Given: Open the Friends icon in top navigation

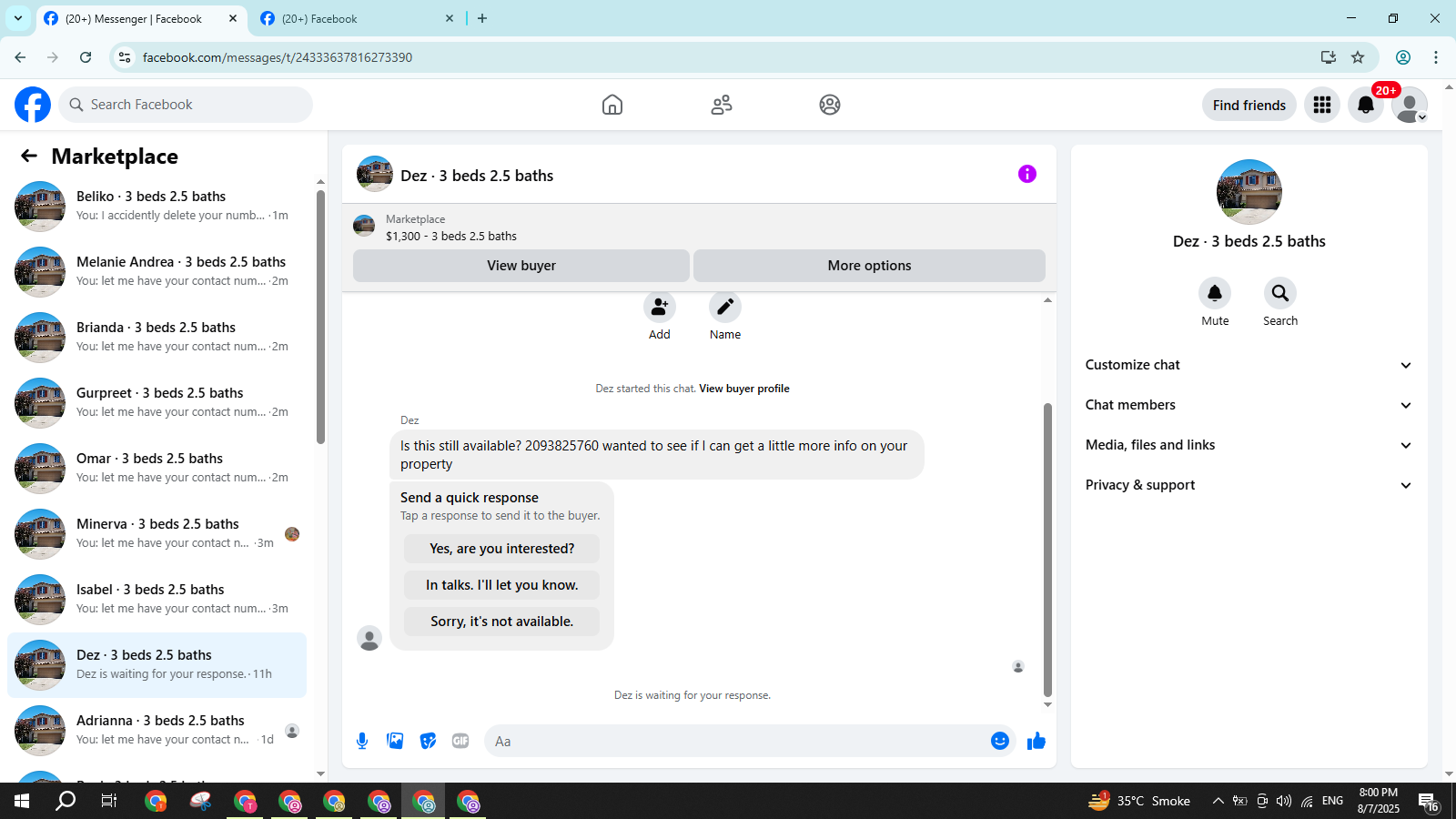Looking at the screenshot, I should [722, 105].
